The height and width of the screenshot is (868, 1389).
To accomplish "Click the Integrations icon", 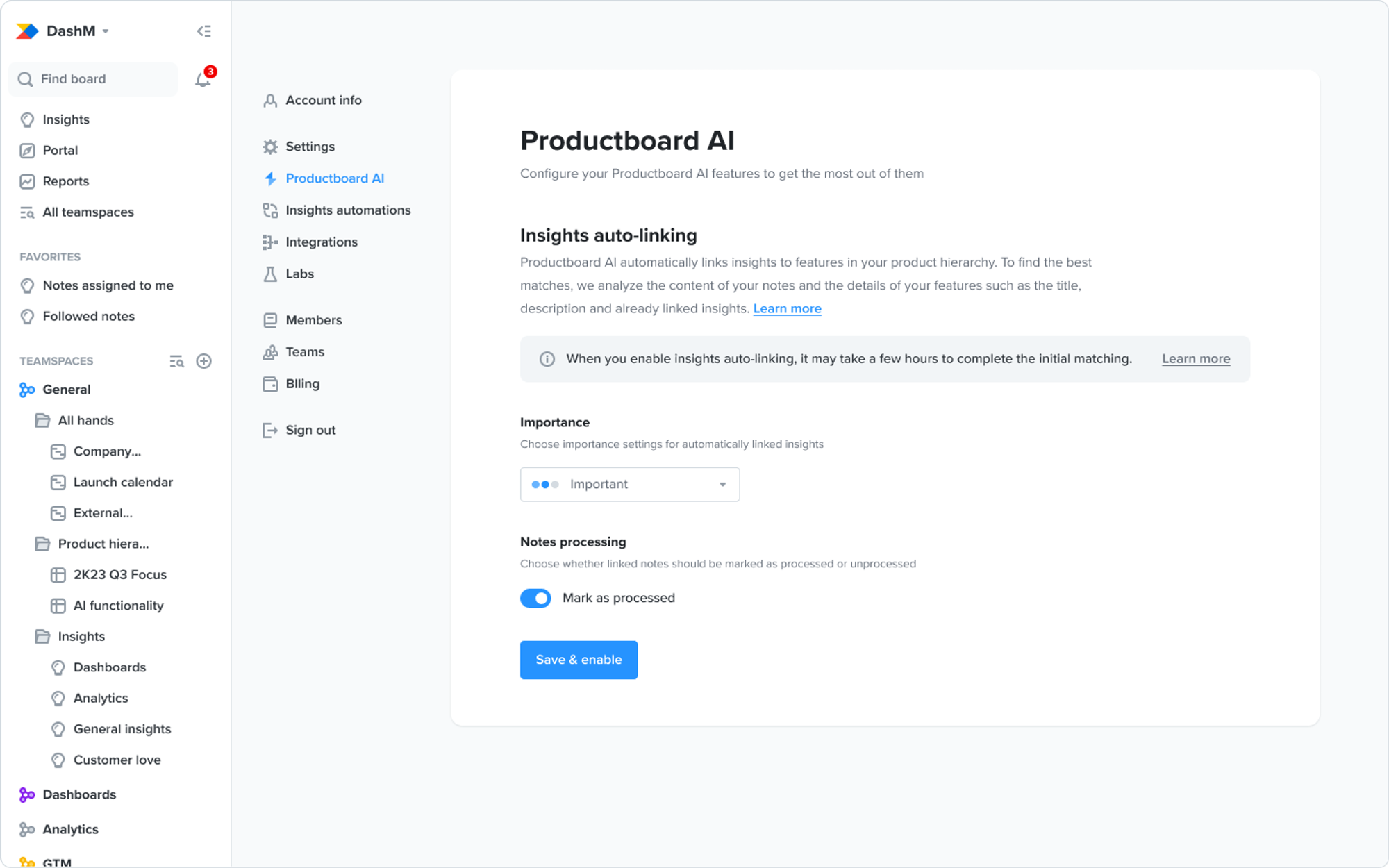I will tap(269, 241).
